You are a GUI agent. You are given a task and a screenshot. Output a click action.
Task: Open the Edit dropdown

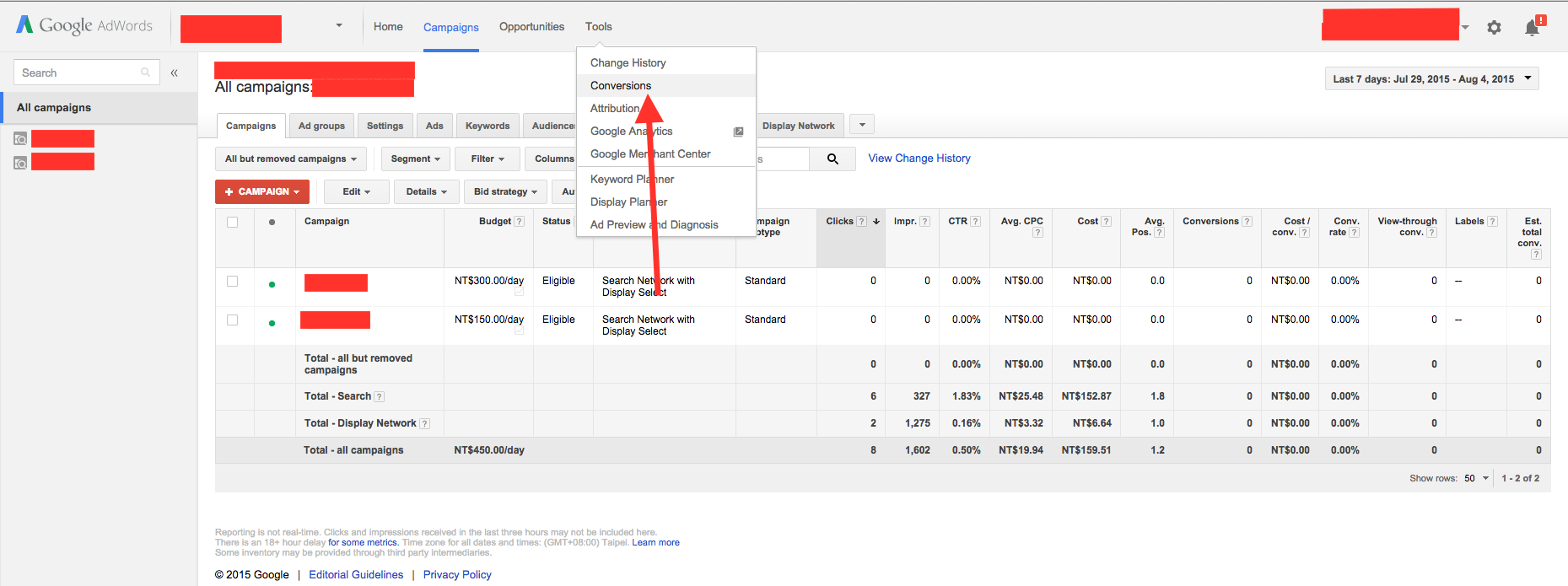[x=356, y=191]
